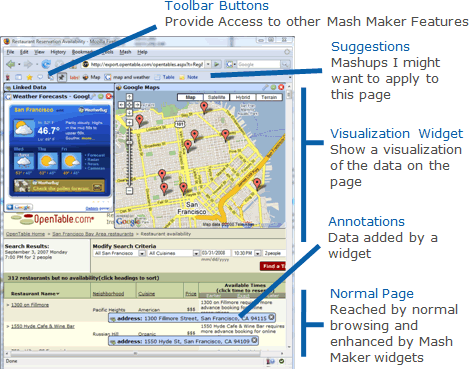Pan the map right with the arrow
This screenshot has height=369, width=469.
(137, 105)
